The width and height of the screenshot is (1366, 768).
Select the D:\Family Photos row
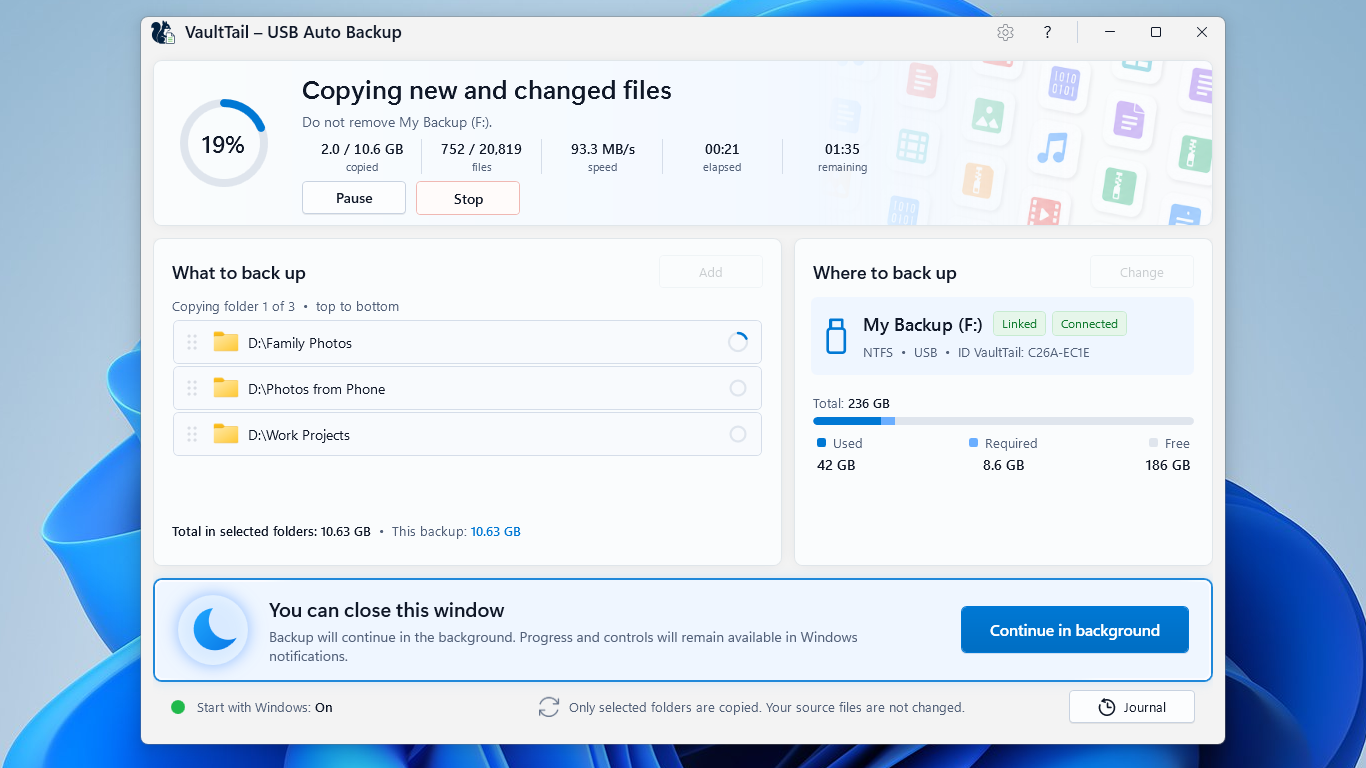pos(467,342)
